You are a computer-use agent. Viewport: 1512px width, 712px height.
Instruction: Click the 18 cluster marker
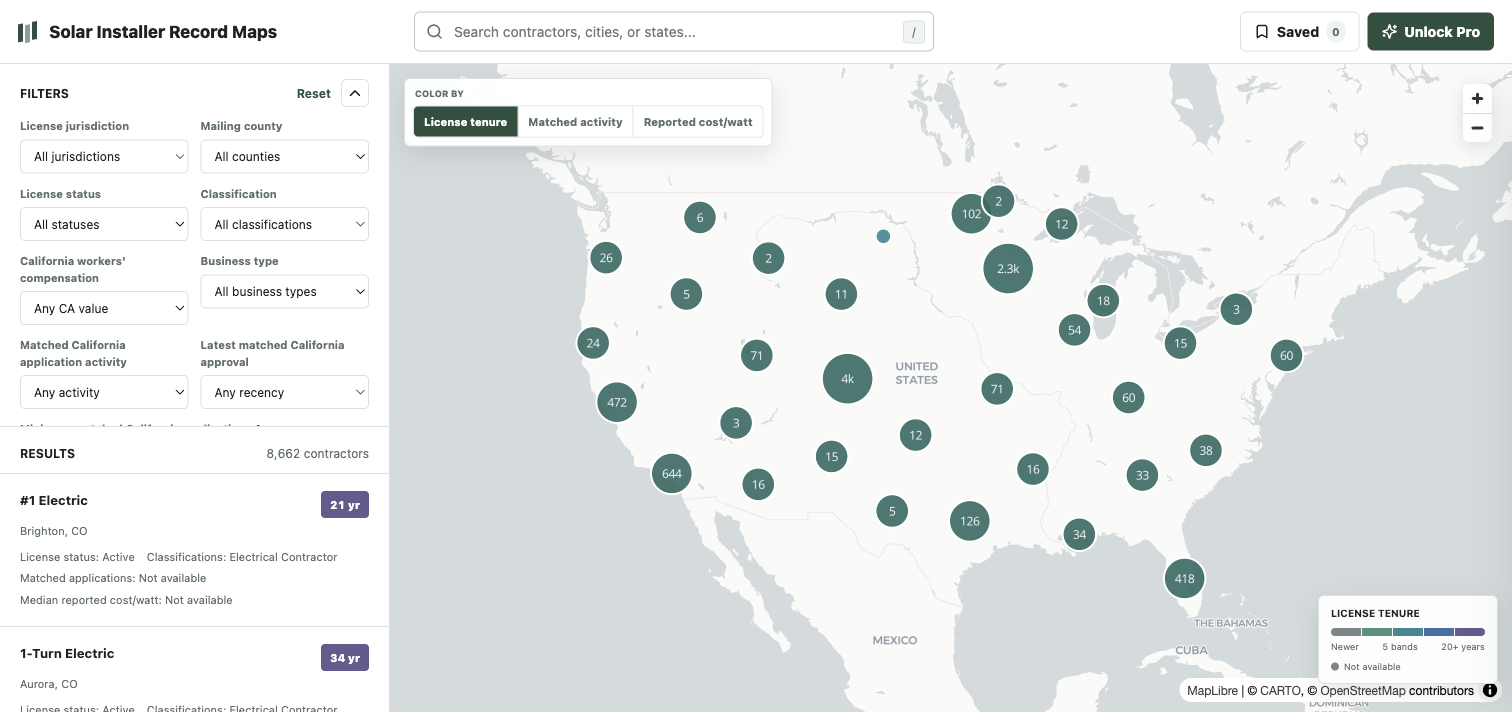pyautogui.click(x=1103, y=301)
